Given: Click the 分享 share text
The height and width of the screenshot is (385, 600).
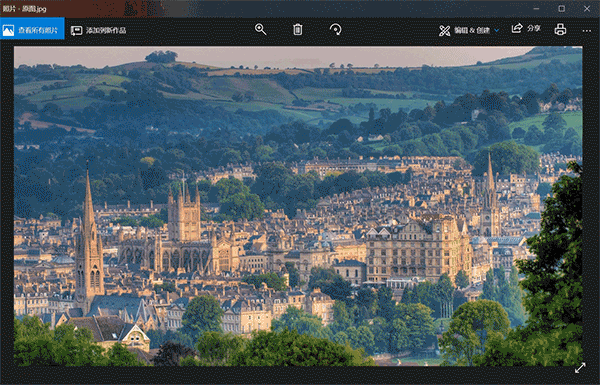Looking at the screenshot, I should pyautogui.click(x=534, y=28).
